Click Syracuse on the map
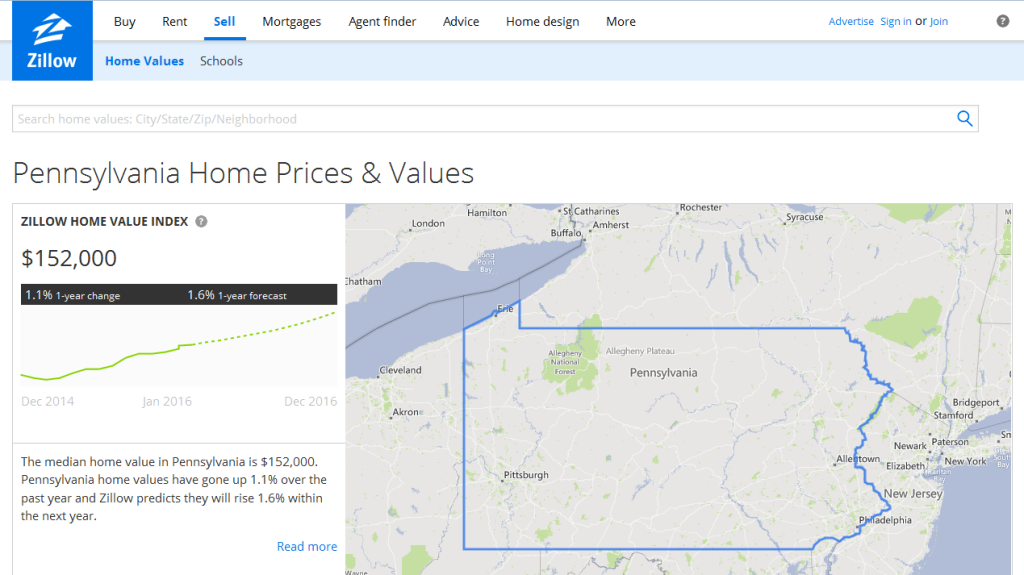The height and width of the screenshot is (575, 1024). point(805,217)
